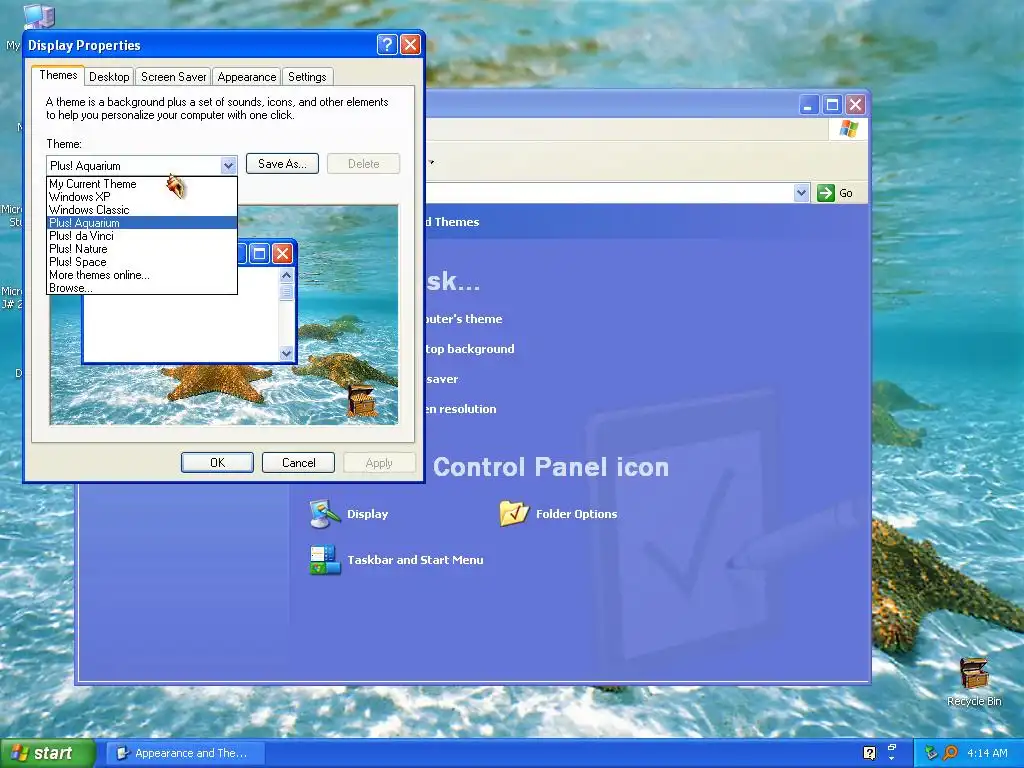Pick Plus! da Vinci theme
The image size is (1024, 768).
pos(142,236)
